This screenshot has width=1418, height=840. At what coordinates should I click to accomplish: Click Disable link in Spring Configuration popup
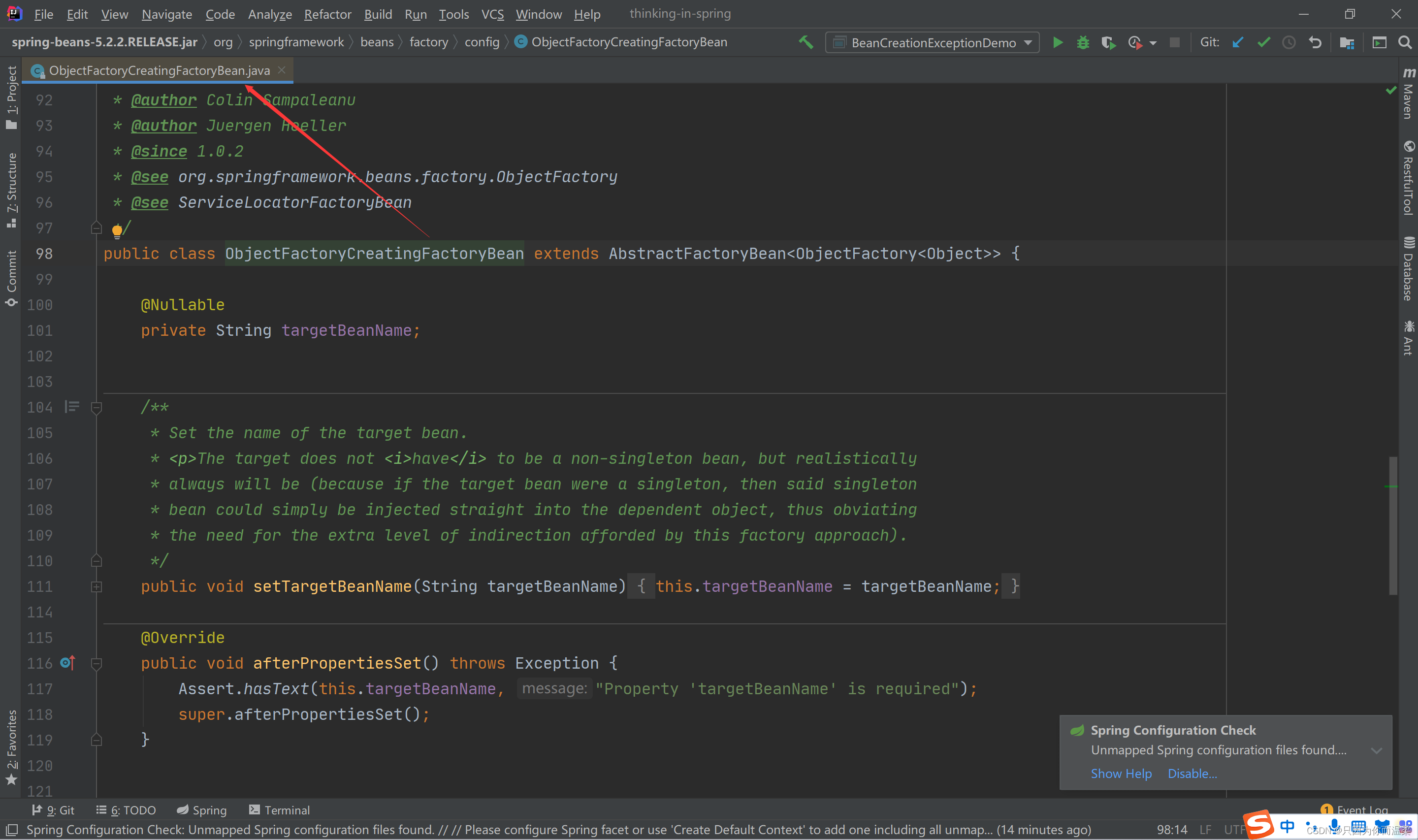(x=1193, y=773)
